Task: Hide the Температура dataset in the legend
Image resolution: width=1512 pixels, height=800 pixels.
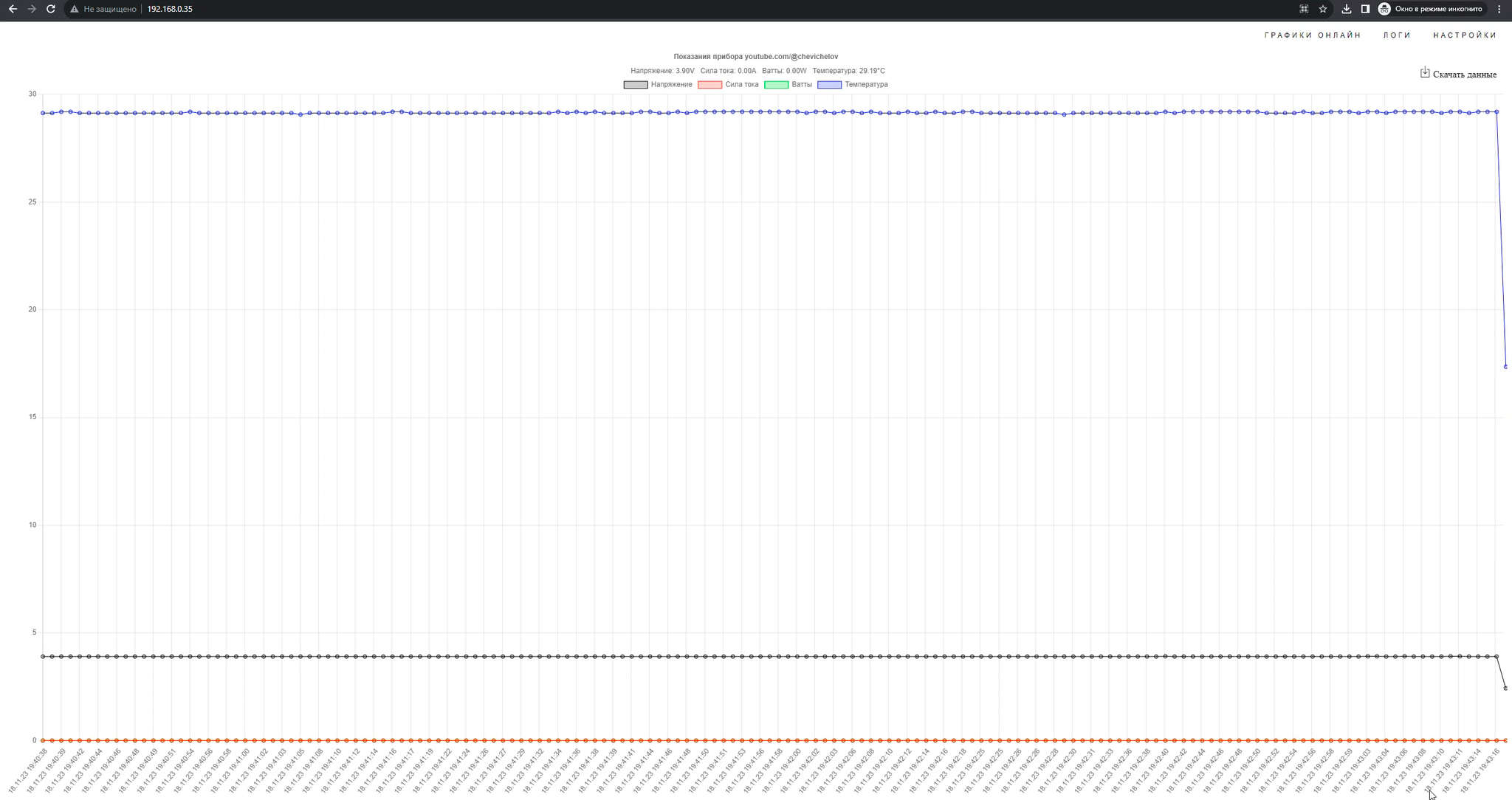Action: point(853,85)
